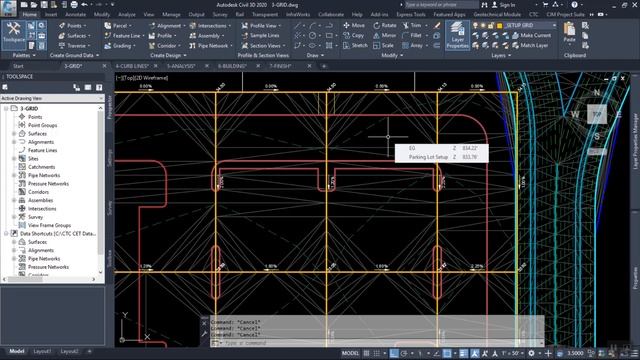The width and height of the screenshot is (640, 360).
Task: Click the Profile tool in Create Design
Action: tap(162, 36)
